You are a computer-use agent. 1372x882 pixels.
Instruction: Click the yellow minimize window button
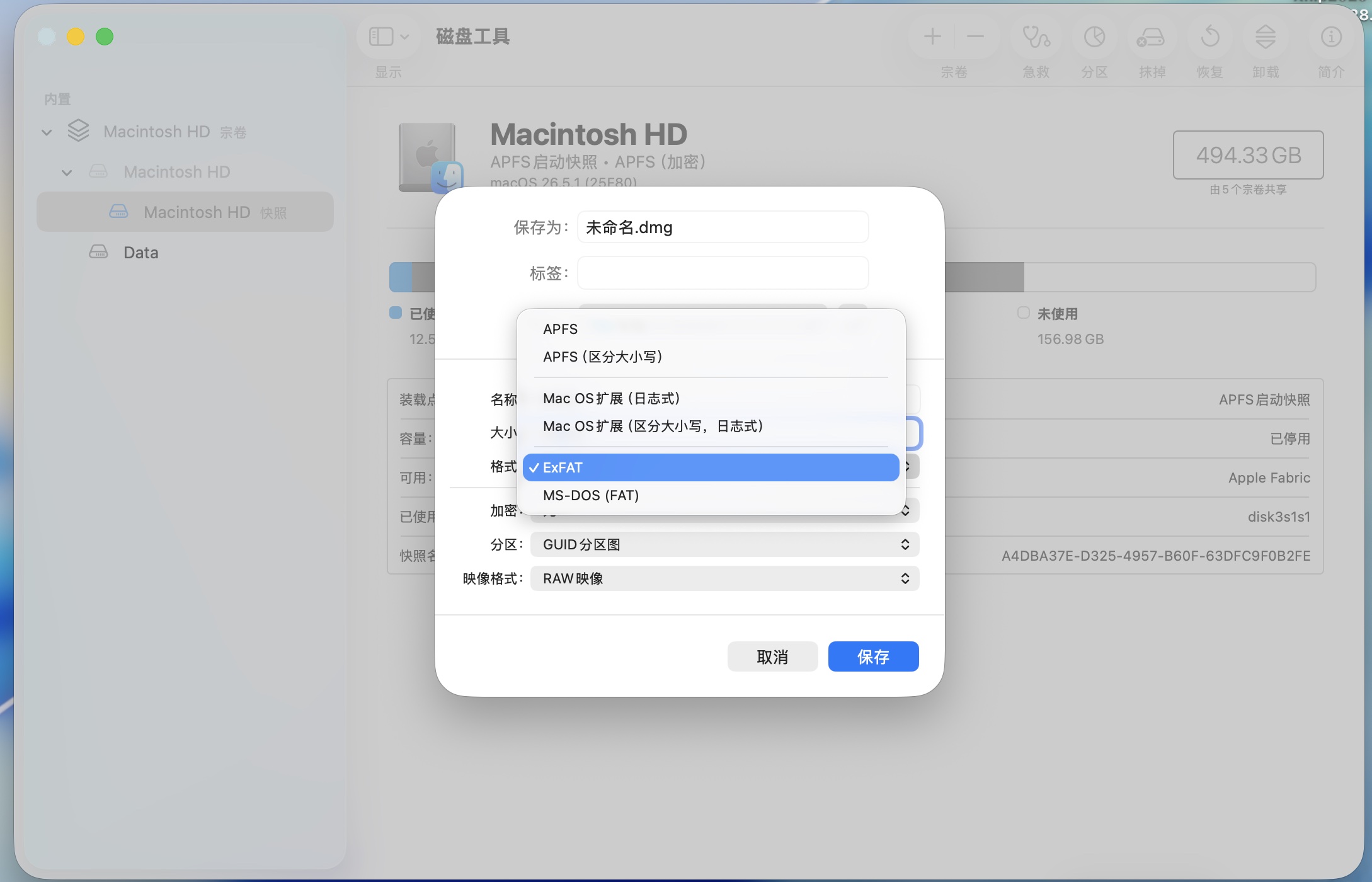[76, 37]
